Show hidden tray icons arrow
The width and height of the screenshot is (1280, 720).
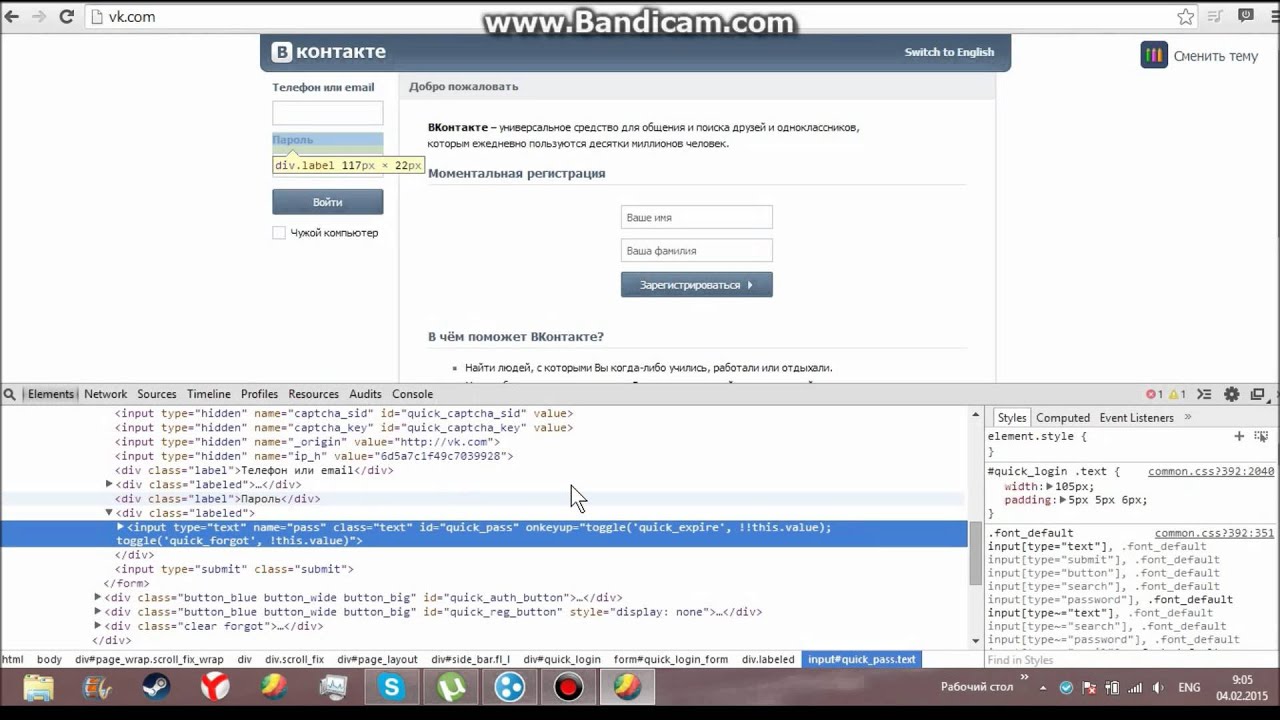(x=1043, y=688)
